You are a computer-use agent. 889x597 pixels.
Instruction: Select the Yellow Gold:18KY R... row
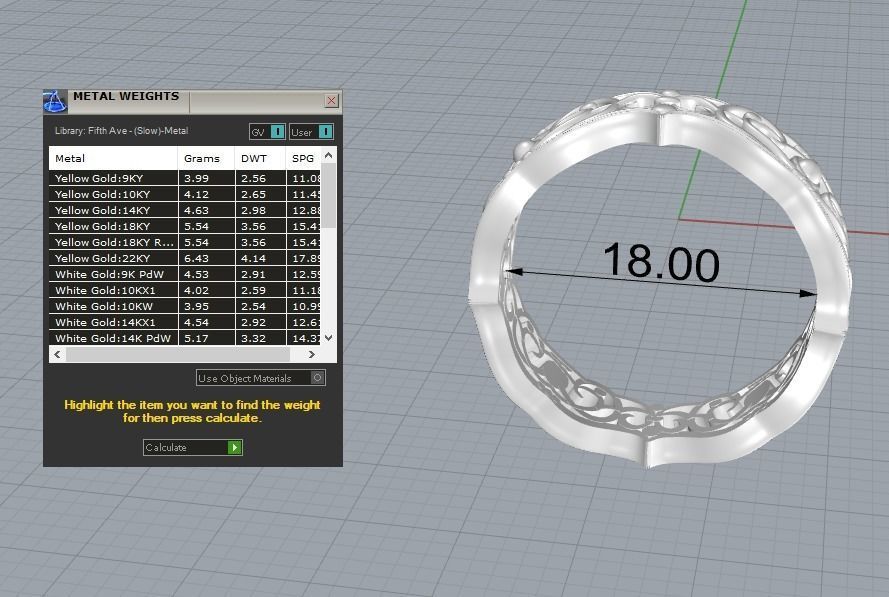coord(185,242)
